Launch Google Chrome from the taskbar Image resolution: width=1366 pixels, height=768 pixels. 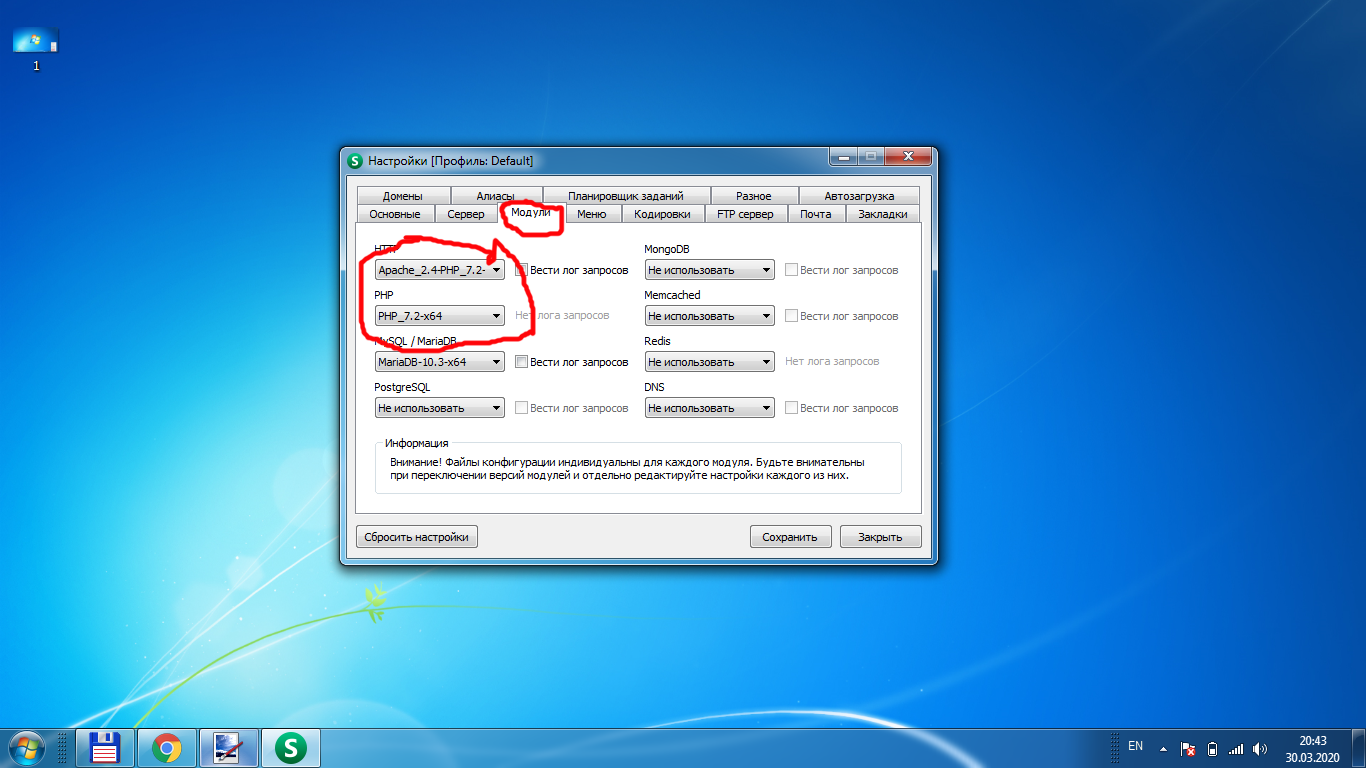point(166,747)
